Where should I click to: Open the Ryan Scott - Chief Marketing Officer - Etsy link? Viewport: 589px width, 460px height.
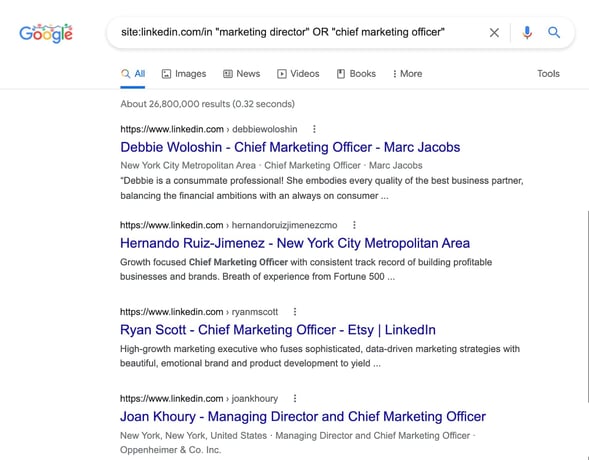point(278,330)
